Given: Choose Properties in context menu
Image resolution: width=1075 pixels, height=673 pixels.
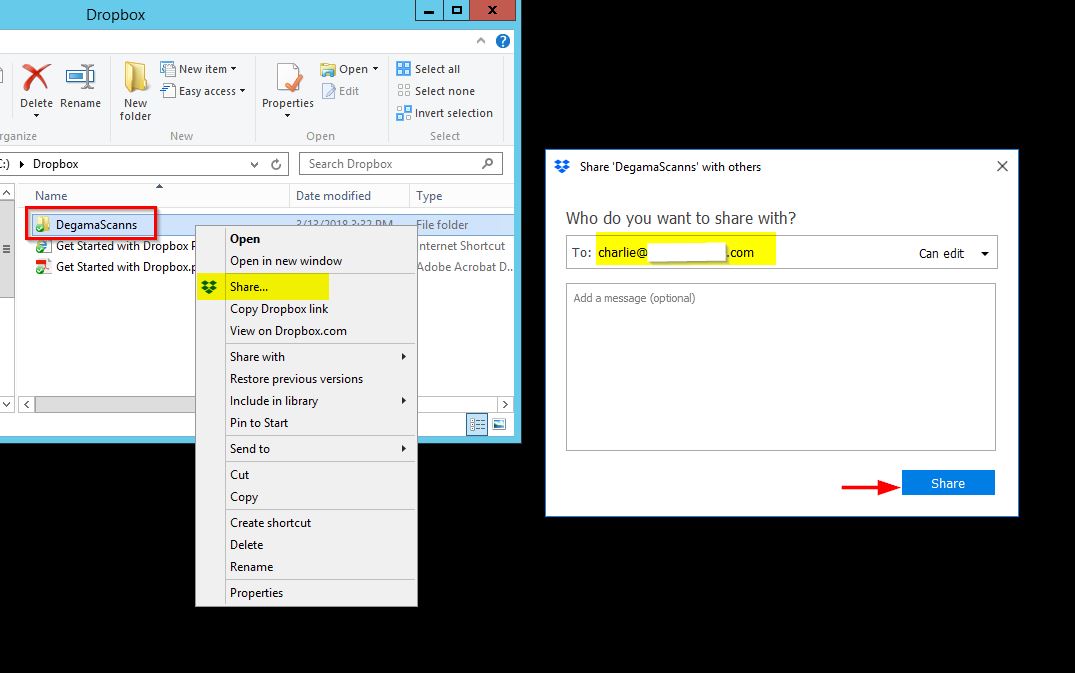Looking at the screenshot, I should (306, 592).
